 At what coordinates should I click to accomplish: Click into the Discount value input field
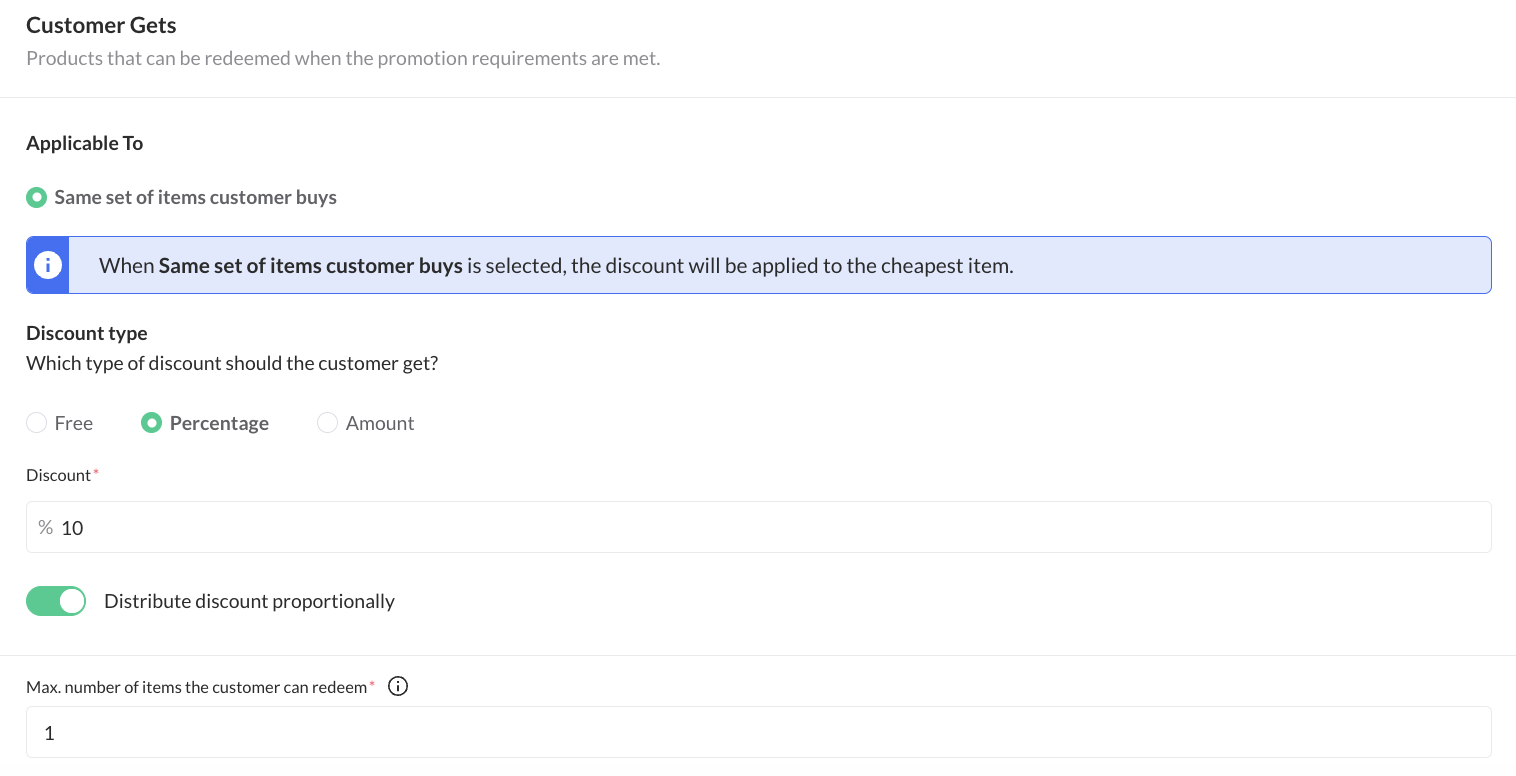(x=760, y=527)
